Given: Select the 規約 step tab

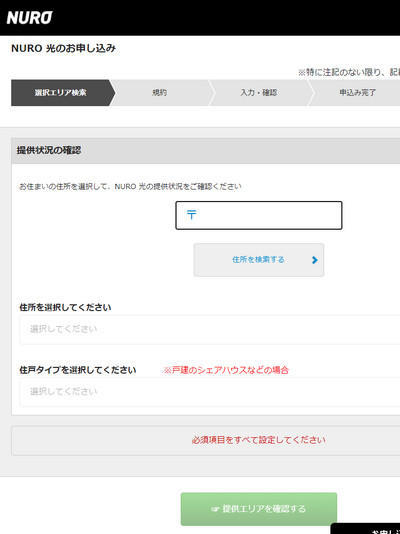Looking at the screenshot, I should 159,93.
